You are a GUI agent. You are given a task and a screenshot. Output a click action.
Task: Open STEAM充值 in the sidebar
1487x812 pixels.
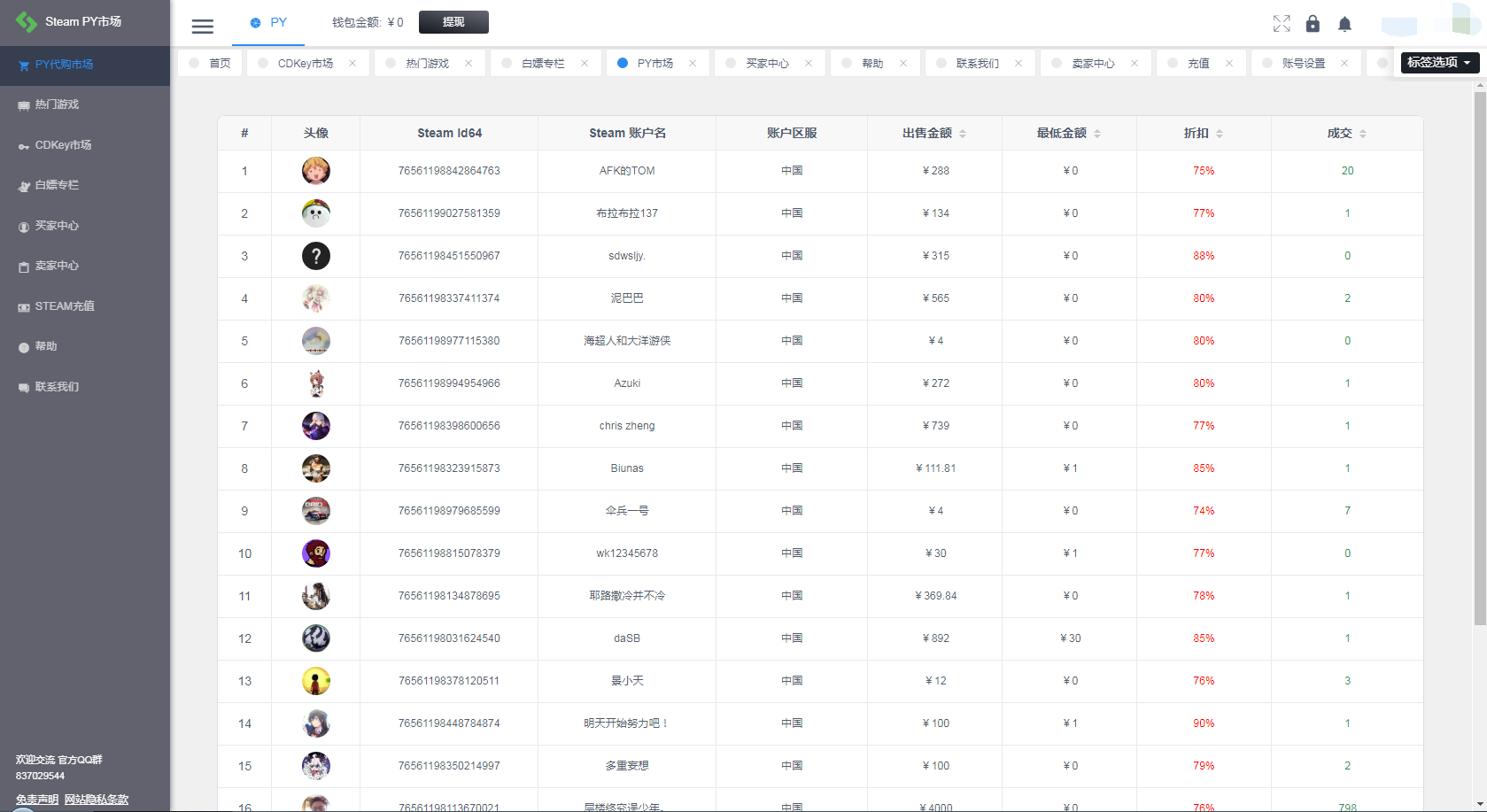[23, 305]
